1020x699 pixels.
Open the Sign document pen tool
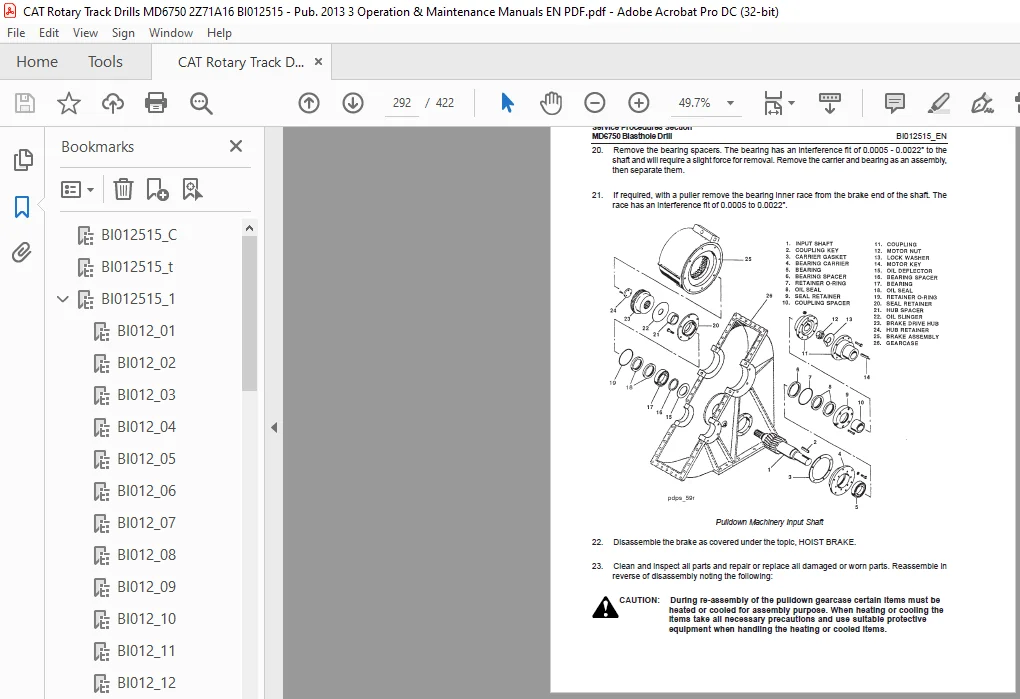[982, 103]
